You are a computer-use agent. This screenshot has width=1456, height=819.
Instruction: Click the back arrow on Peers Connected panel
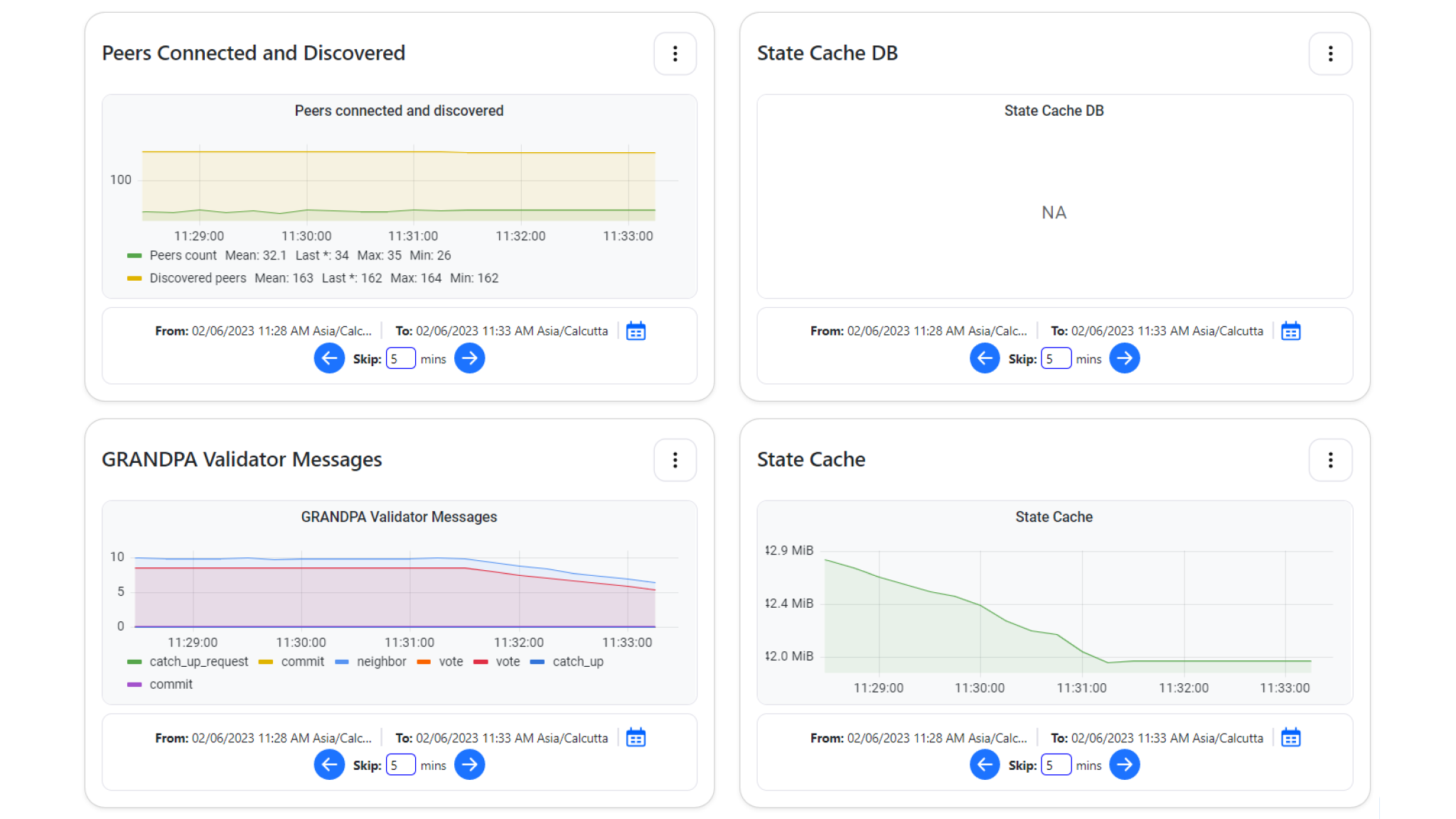click(329, 358)
